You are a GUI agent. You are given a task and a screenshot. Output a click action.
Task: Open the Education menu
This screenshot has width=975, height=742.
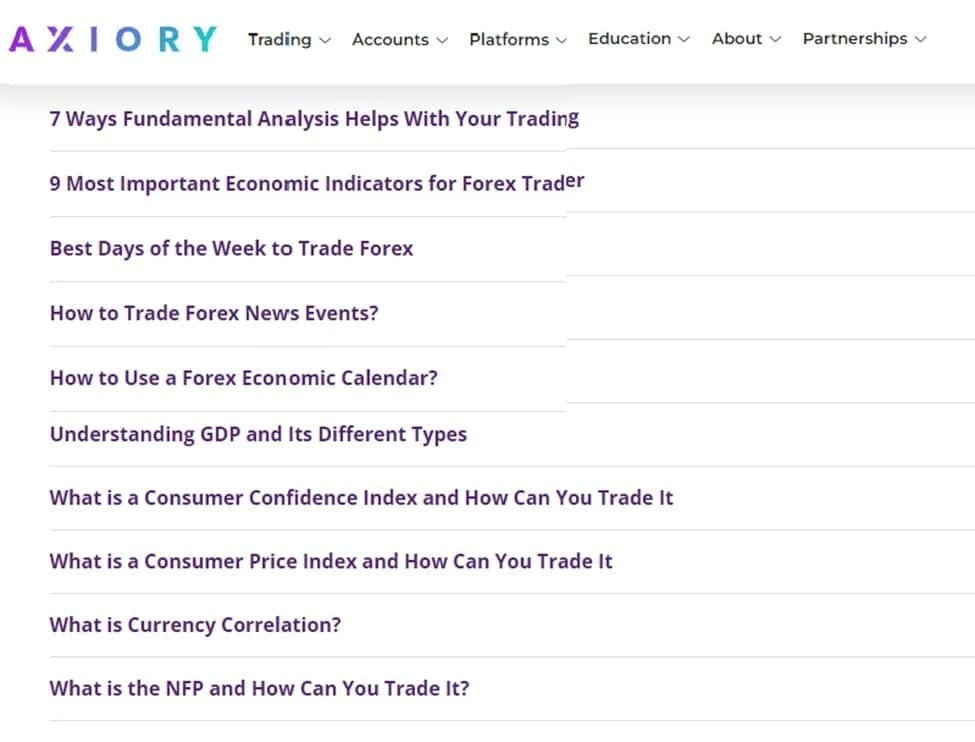tap(629, 39)
